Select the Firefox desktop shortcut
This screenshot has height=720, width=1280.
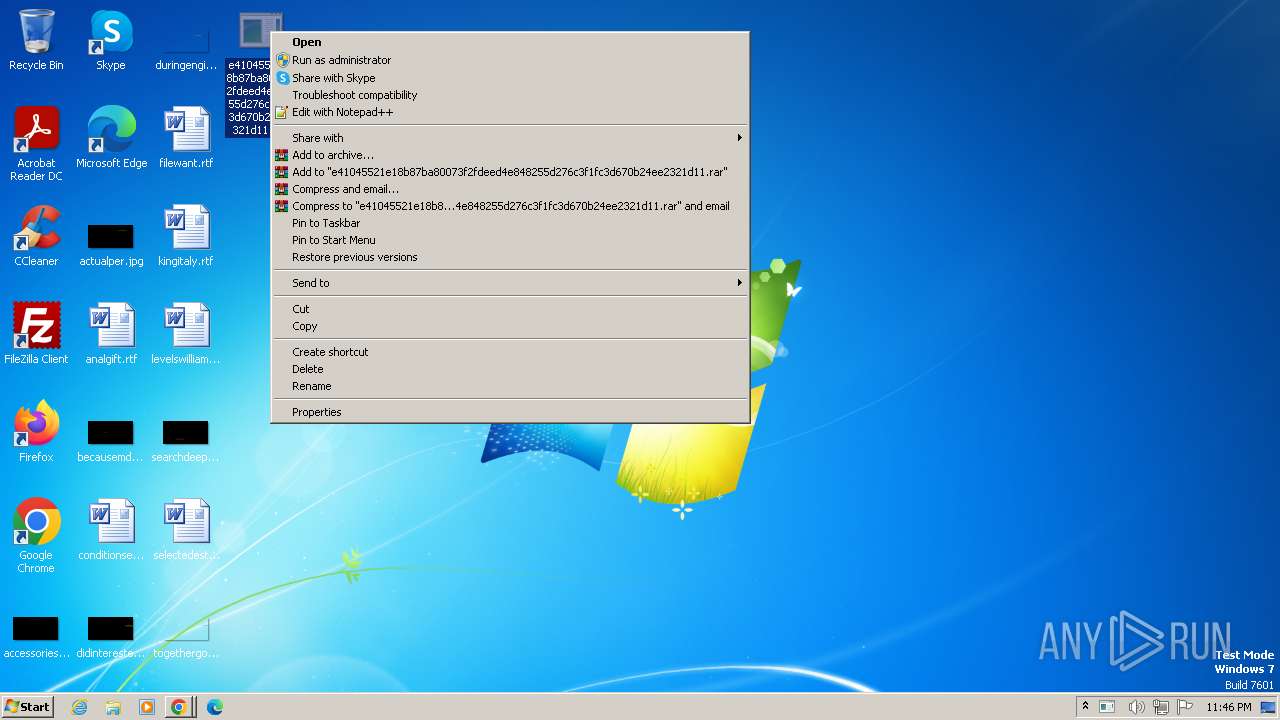tap(36, 432)
